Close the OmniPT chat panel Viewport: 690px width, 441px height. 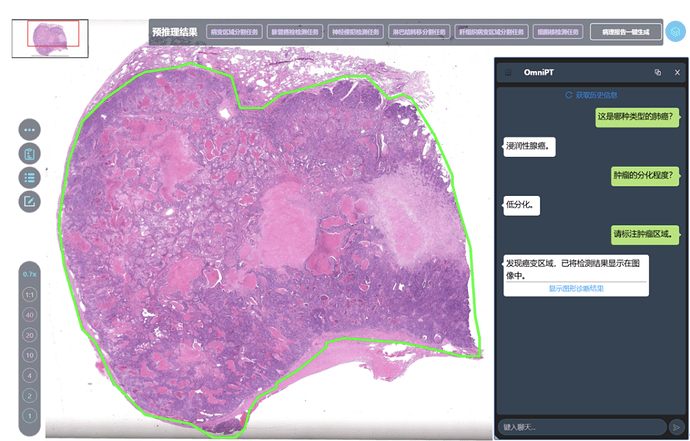[x=677, y=72]
